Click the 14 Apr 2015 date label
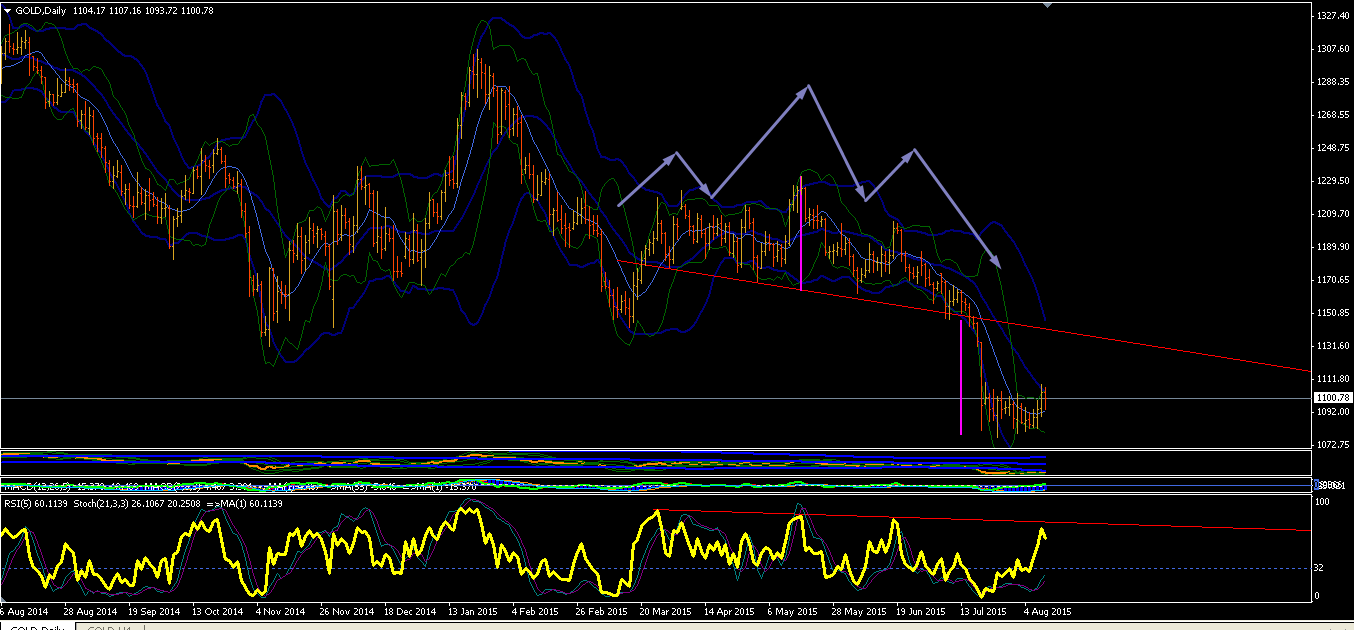1354x630 pixels. tap(729, 611)
